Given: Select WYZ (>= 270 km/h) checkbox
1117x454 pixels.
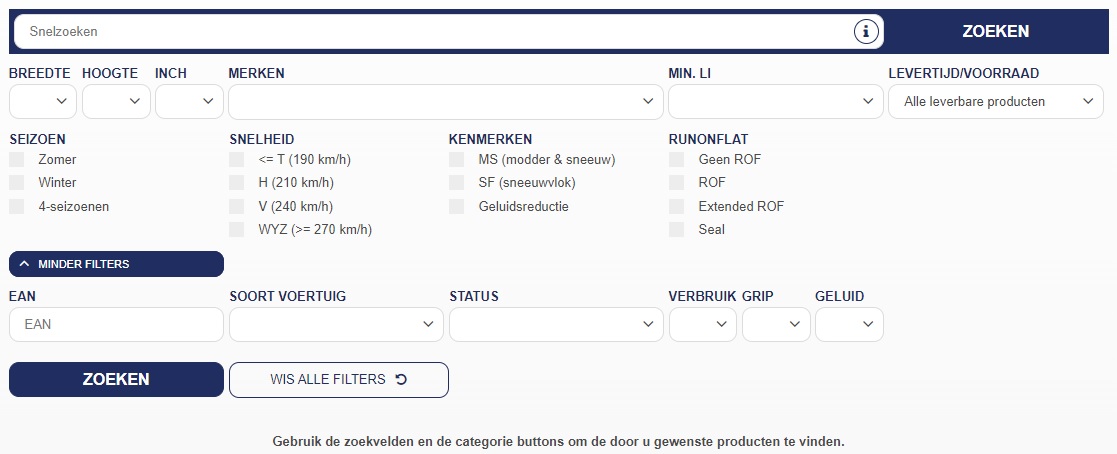Looking at the screenshot, I should pyautogui.click(x=237, y=229).
